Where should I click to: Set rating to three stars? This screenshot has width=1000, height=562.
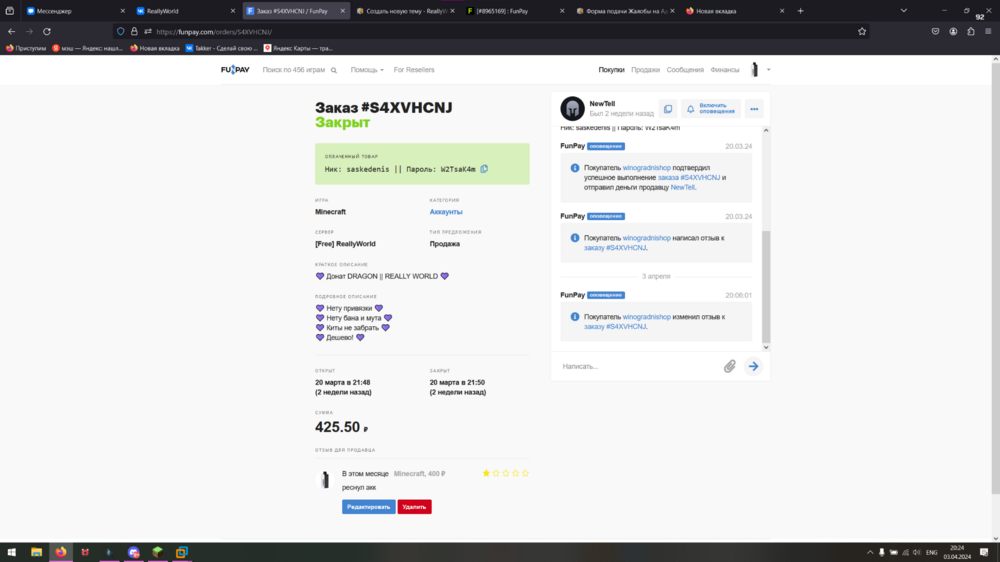point(506,473)
